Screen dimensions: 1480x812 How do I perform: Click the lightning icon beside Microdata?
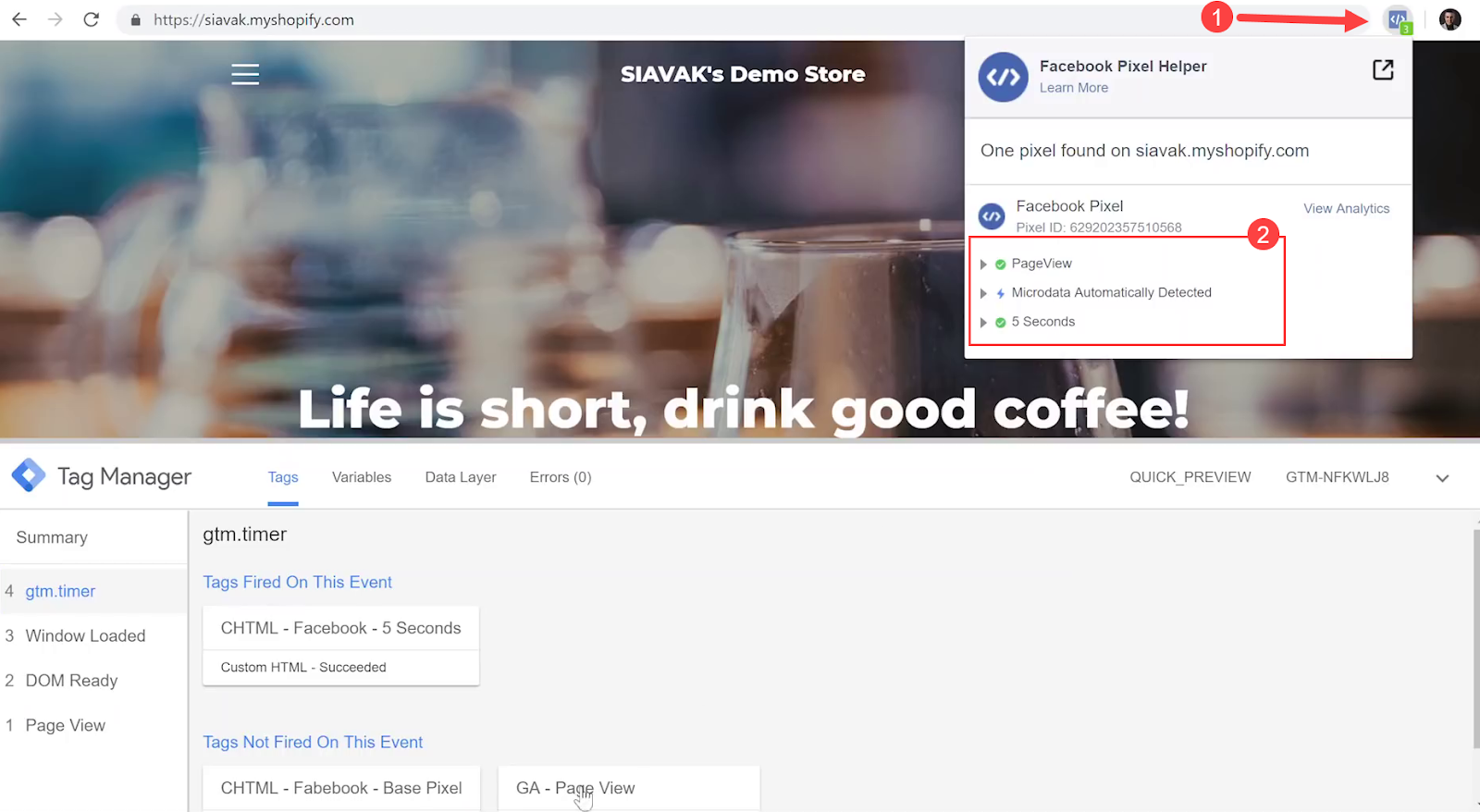click(1000, 293)
